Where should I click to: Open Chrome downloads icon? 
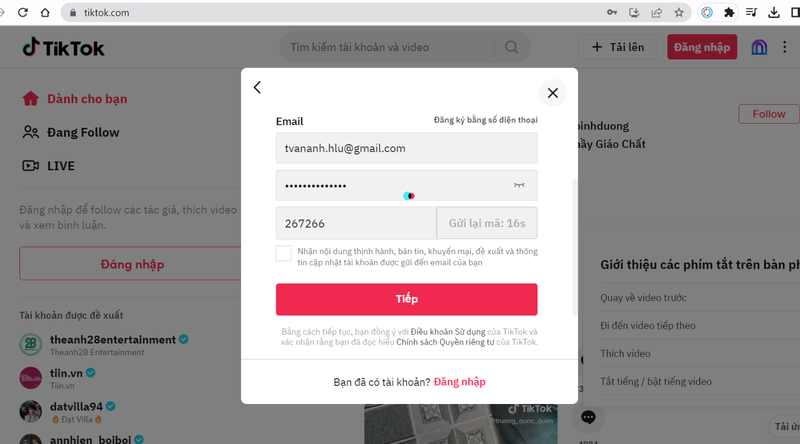pyautogui.click(x=773, y=13)
